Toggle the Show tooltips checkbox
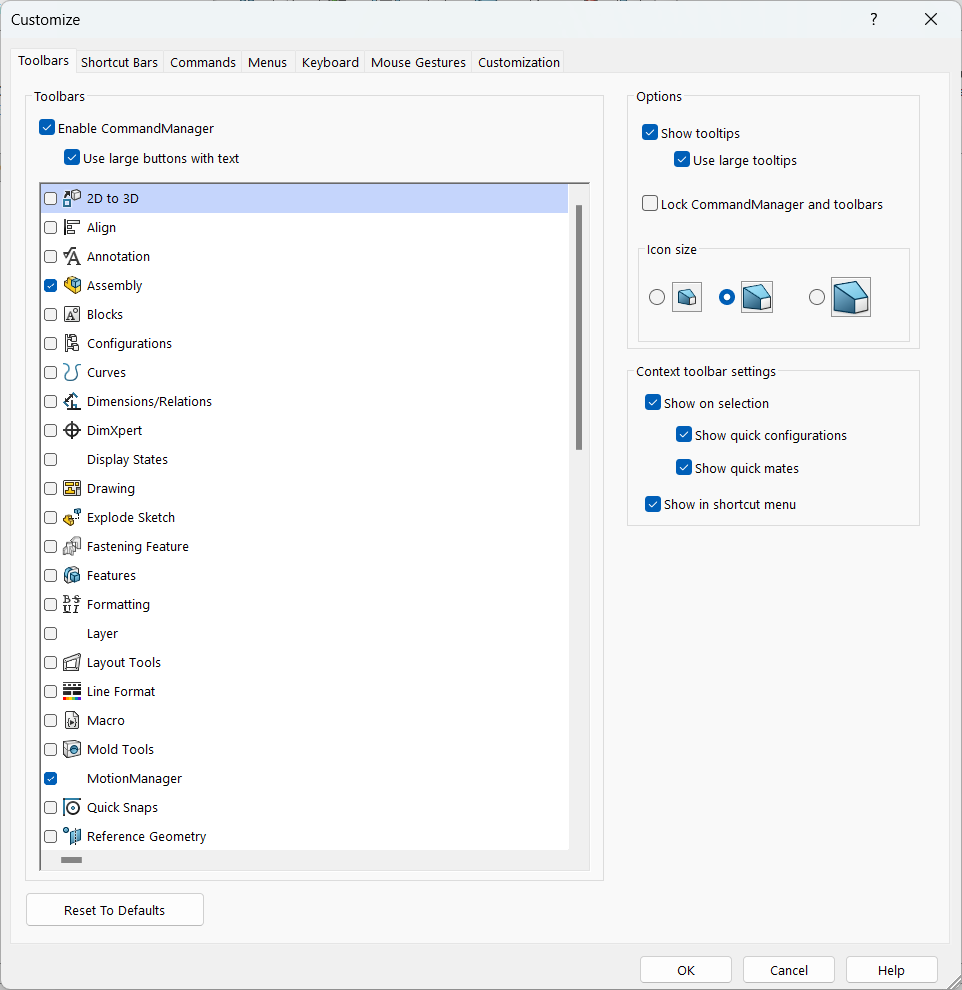 [650, 133]
